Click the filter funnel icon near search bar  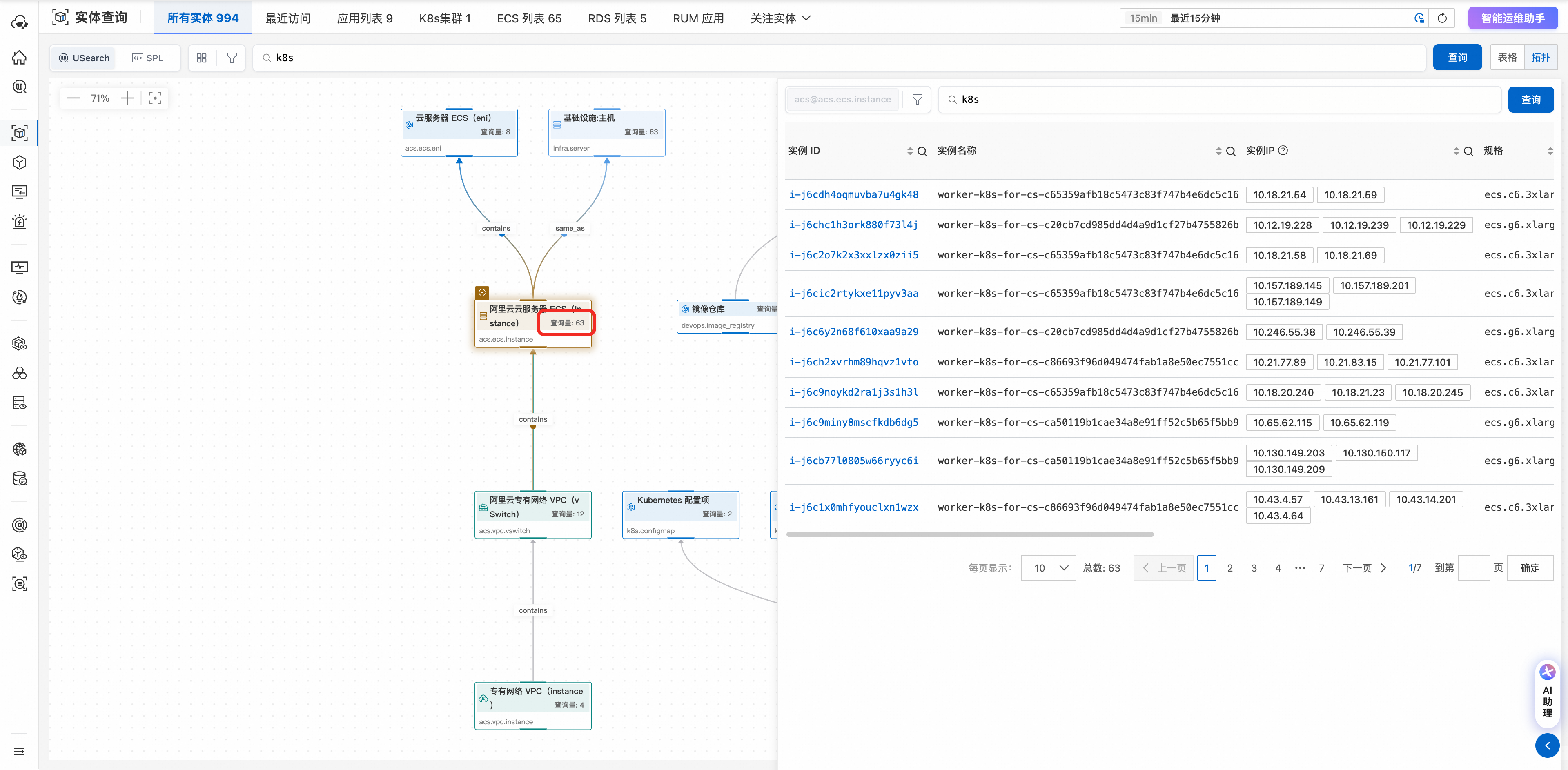232,58
